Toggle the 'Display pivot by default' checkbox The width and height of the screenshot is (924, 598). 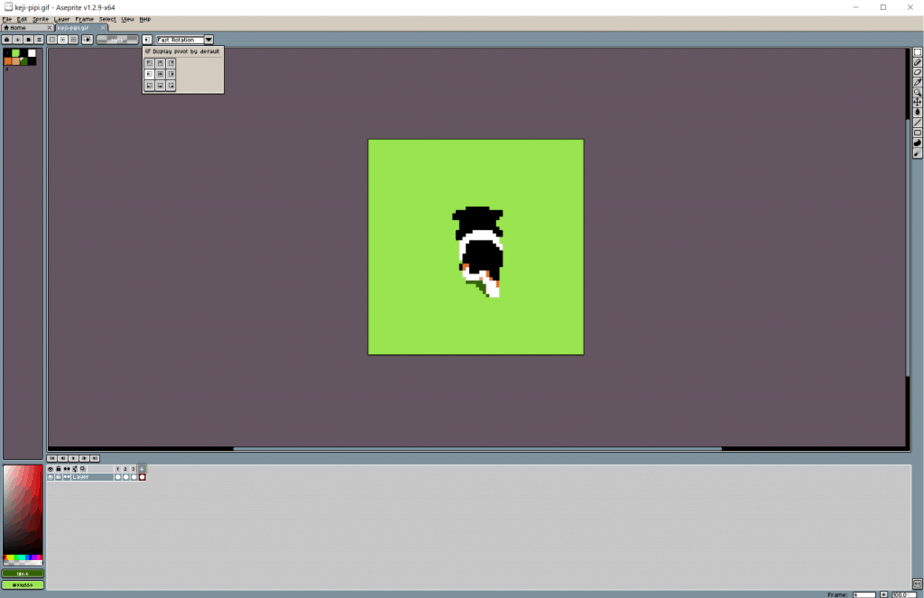[148, 51]
